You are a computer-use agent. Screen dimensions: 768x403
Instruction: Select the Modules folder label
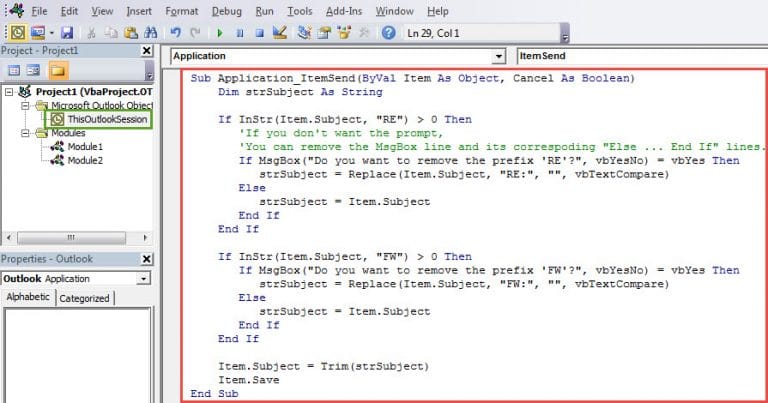[x=68, y=133]
